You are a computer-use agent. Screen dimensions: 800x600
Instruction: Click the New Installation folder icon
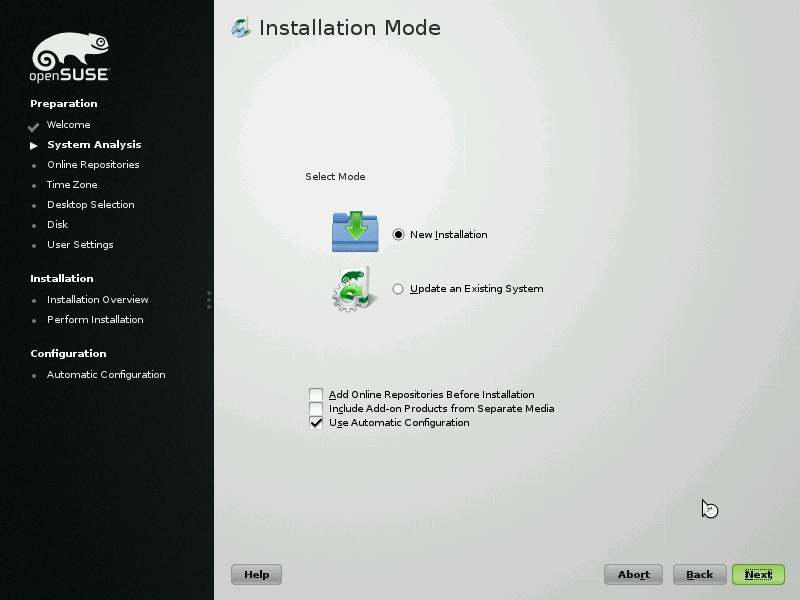pyautogui.click(x=355, y=232)
